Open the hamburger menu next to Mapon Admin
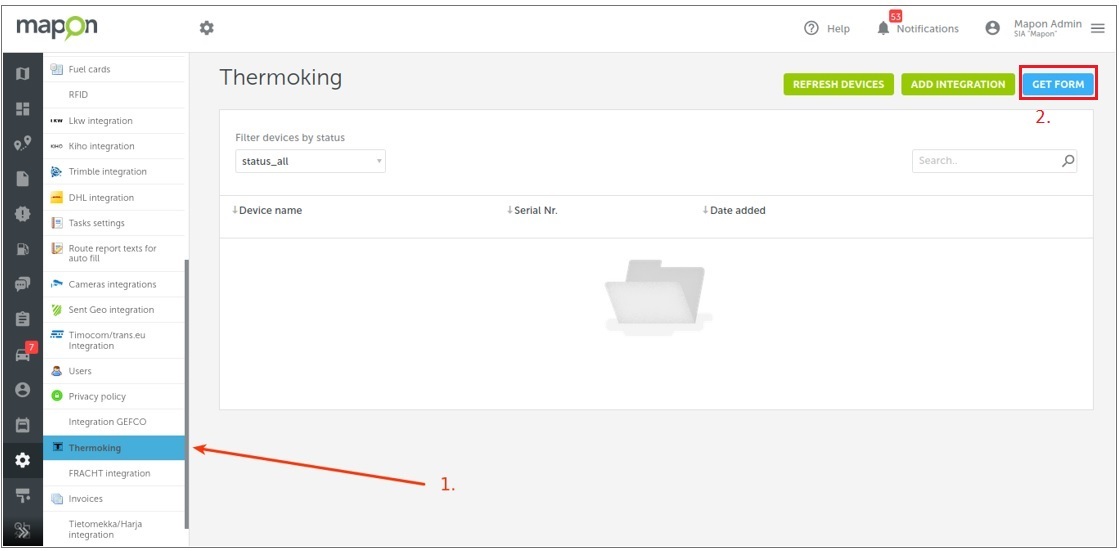Viewport: 1119px width, 551px height. 1098,29
